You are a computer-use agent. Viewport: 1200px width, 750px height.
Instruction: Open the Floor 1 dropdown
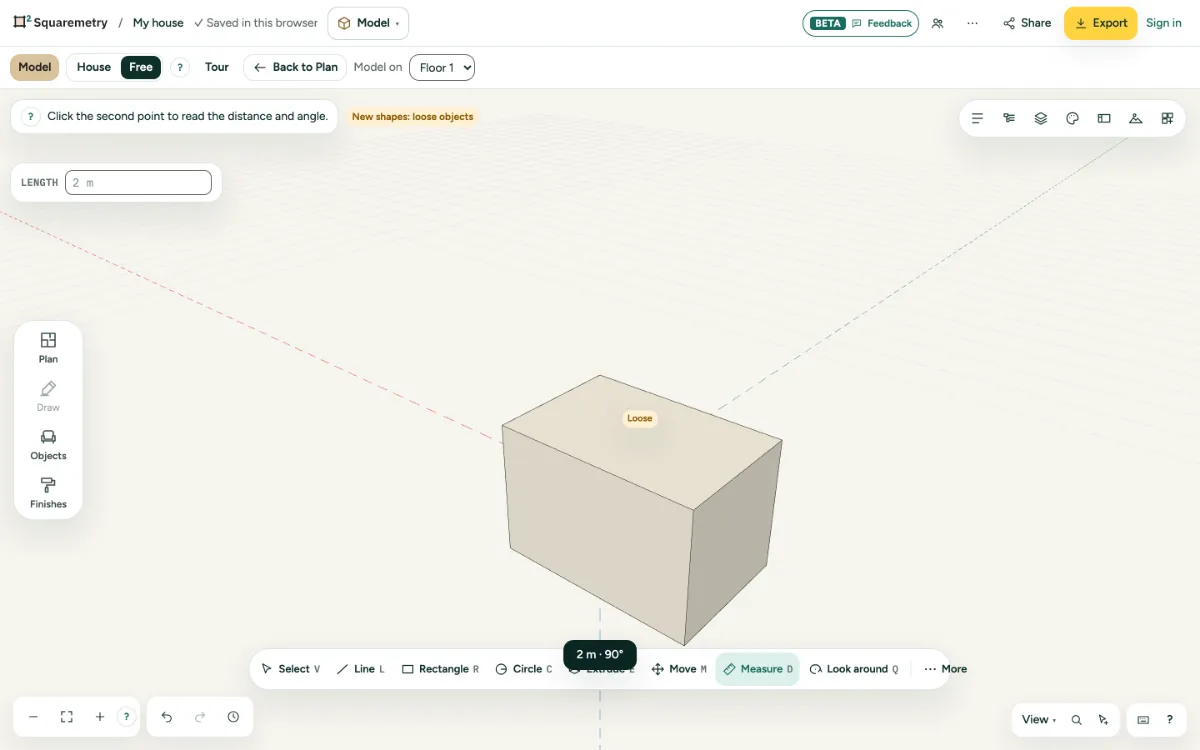pyautogui.click(x=442, y=68)
